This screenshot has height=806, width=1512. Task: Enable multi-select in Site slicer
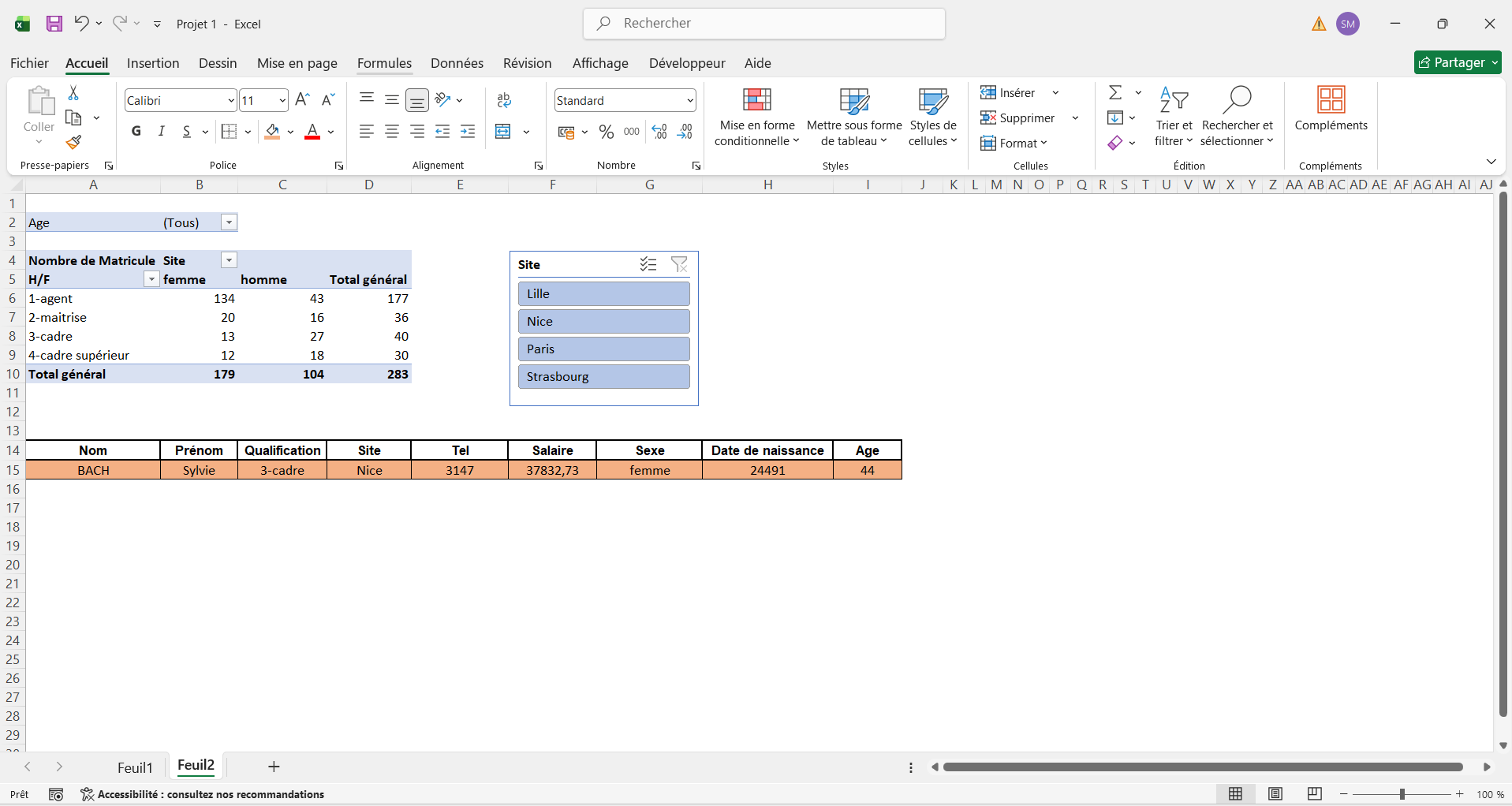tap(648, 264)
